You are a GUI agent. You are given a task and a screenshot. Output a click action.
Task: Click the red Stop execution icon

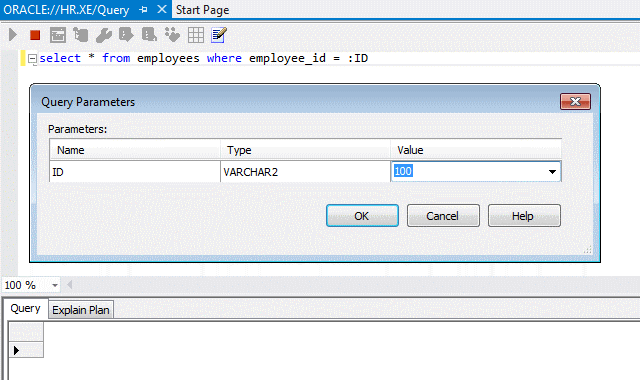point(35,36)
